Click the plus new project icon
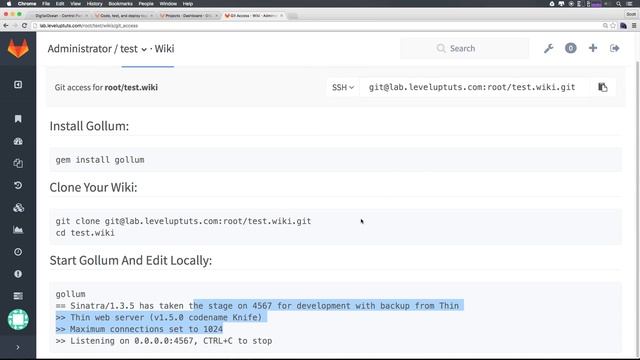This screenshot has width=640, height=360. [593, 48]
